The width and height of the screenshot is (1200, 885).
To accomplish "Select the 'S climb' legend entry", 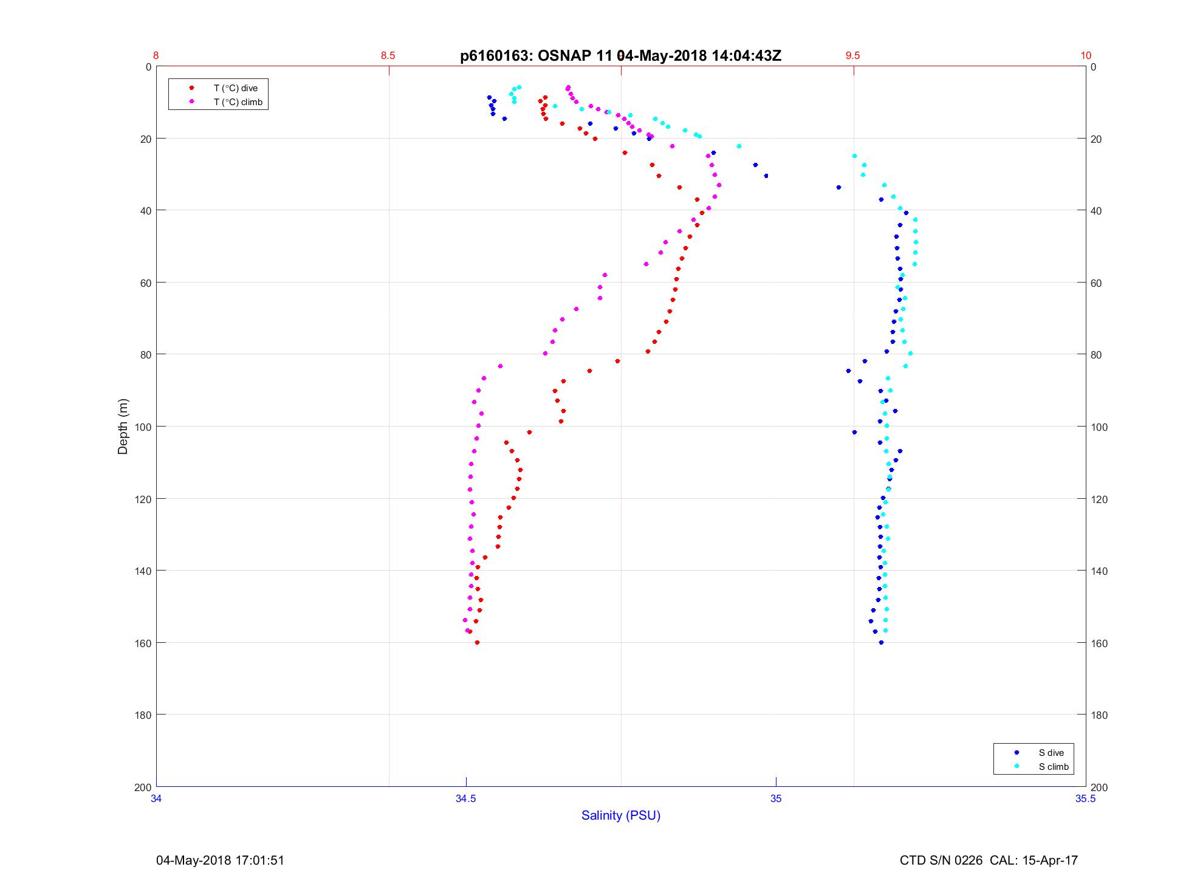I will pyautogui.click(x=1053, y=766).
